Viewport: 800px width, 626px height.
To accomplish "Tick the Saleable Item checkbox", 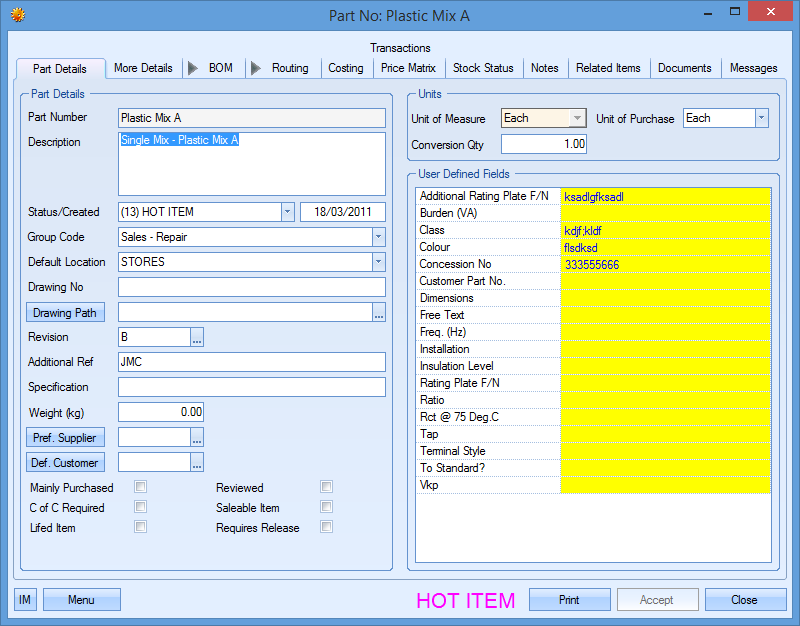I will 326,508.
